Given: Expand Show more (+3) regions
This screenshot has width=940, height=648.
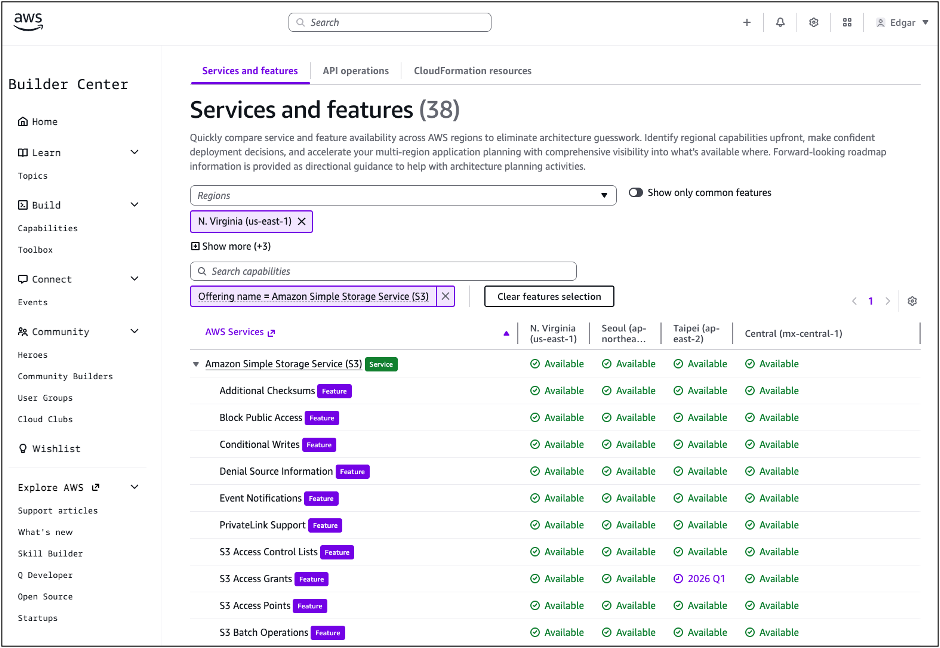Looking at the screenshot, I should tap(230, 246).
